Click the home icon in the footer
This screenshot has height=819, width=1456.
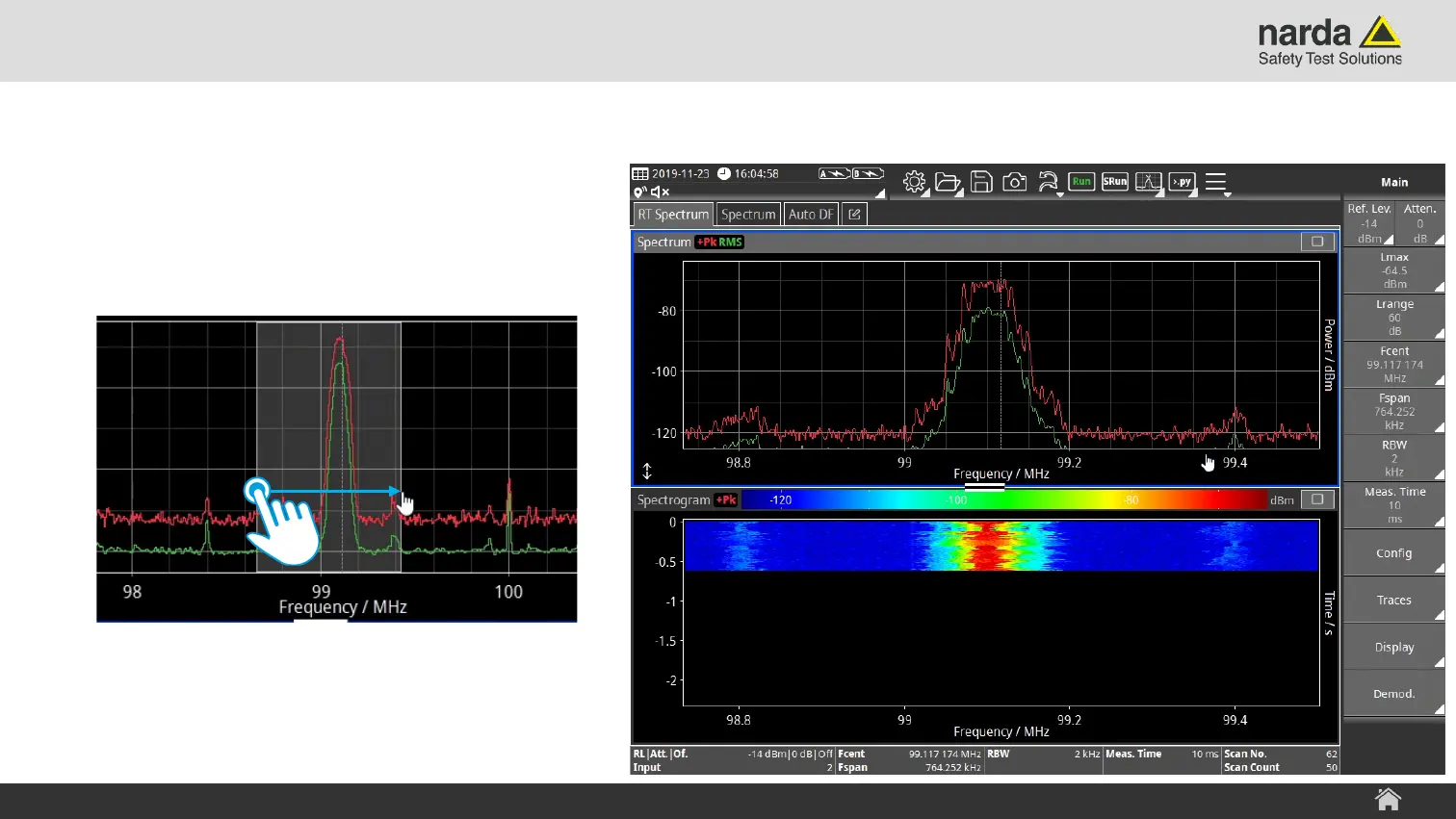(x=1388, y=800)
